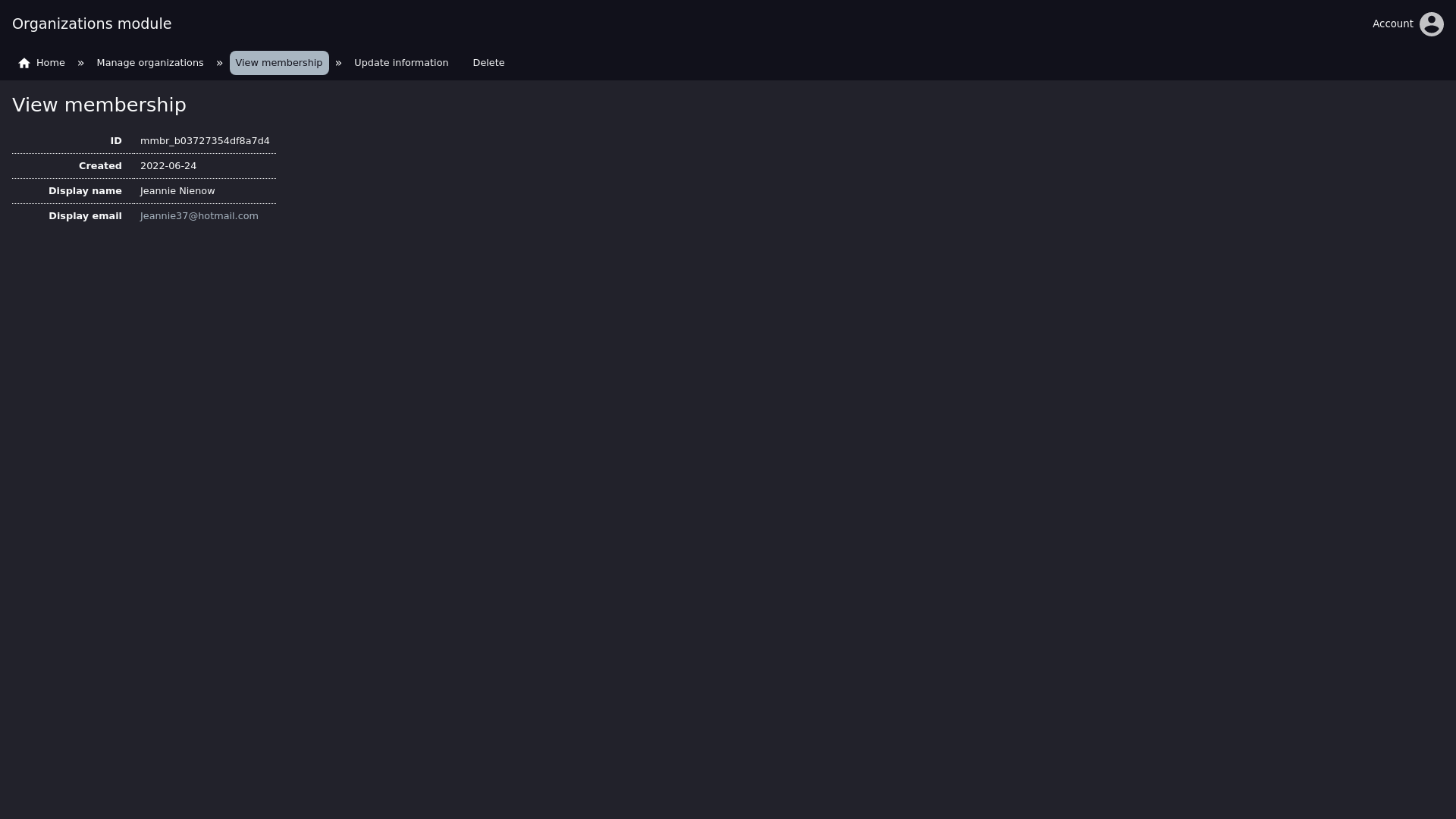This screenshot has height=819, width=1456.
Task: Click the Delete membership link
Action: click(488, 63)
